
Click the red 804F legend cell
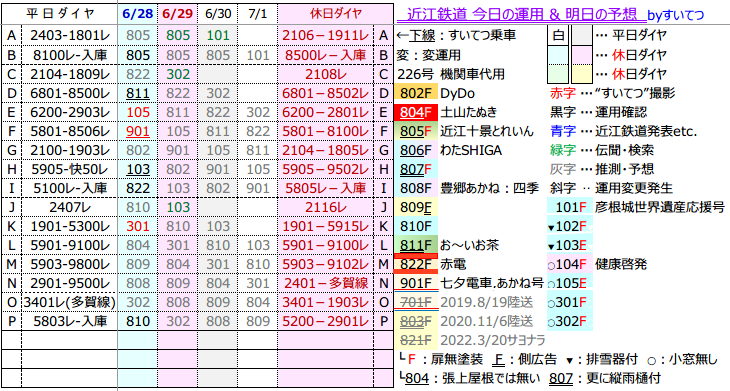click(416, 112)
